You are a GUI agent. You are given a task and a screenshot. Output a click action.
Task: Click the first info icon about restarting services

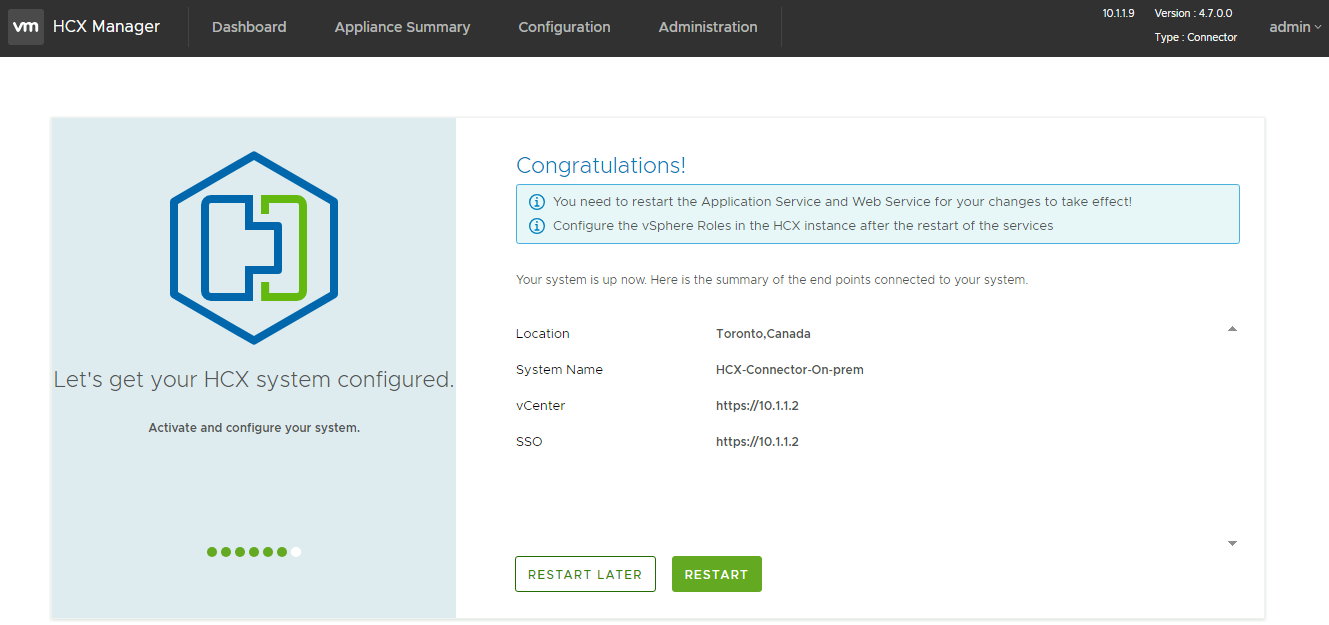(537, 201)
